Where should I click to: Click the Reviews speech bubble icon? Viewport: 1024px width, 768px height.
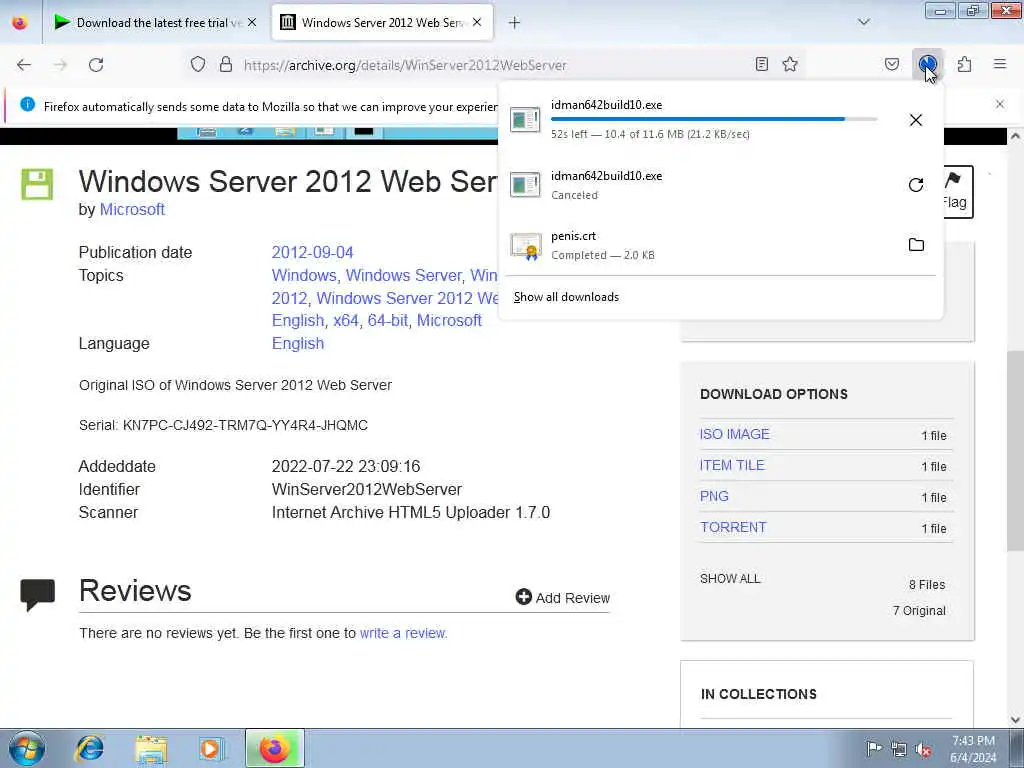point(37,594)
